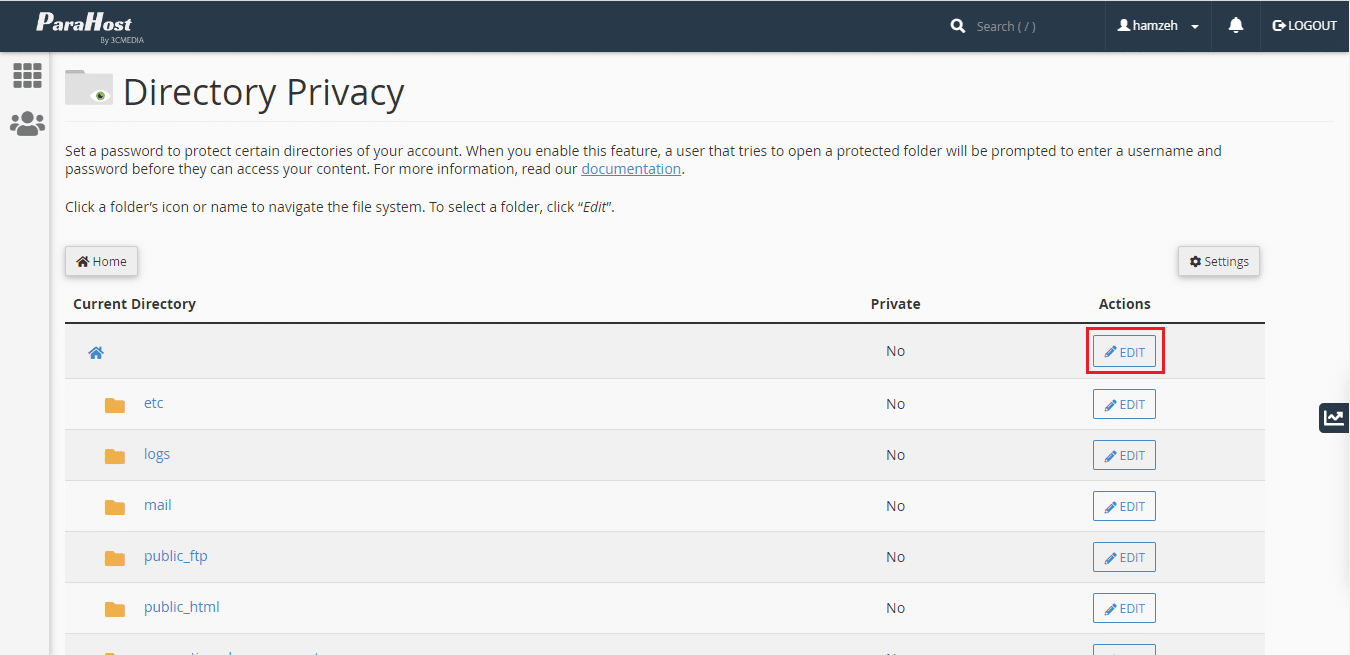Navigate into the mail folder name
The image size is (1350, 655).
point(157,505)
